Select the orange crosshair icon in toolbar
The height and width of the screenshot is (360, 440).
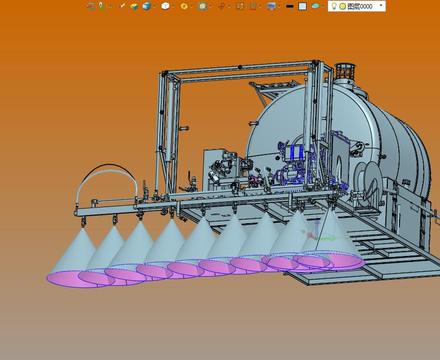point(221,6)
